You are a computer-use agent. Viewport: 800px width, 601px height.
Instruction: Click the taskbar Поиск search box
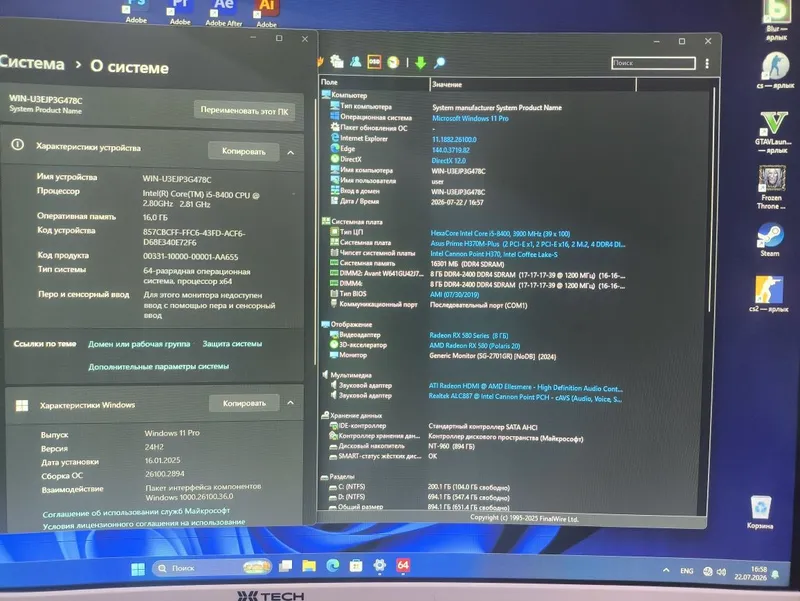click(211, 567)
